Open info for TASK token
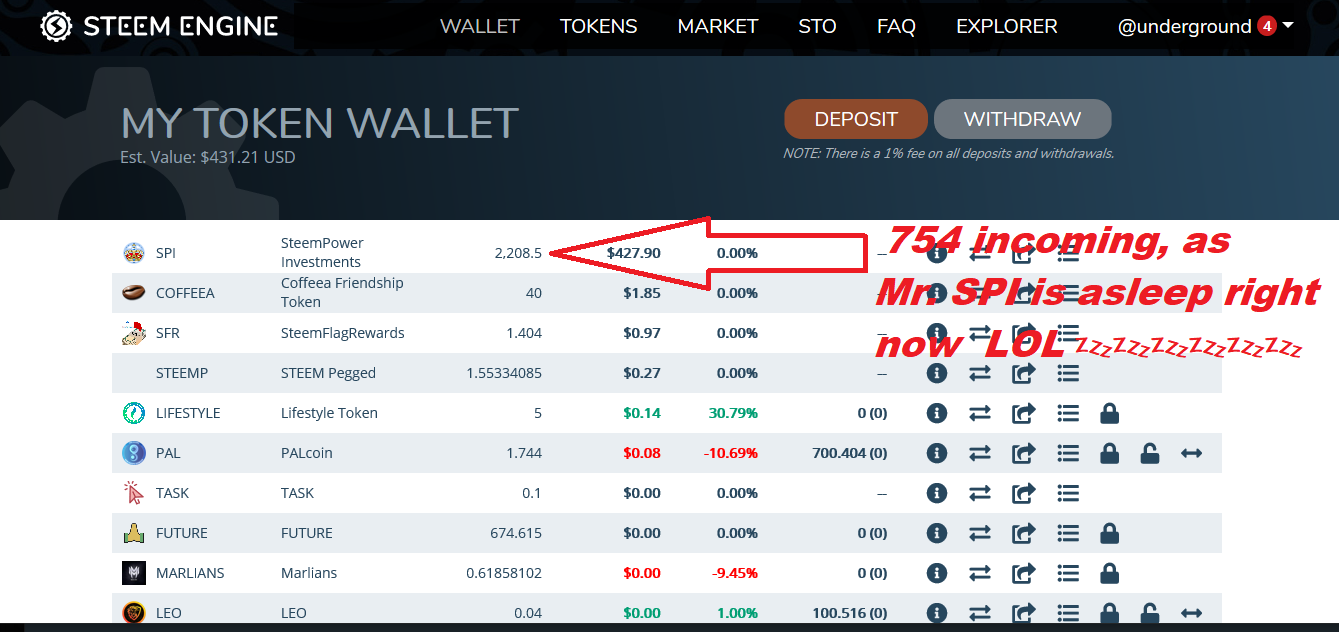 pos(937,493)
